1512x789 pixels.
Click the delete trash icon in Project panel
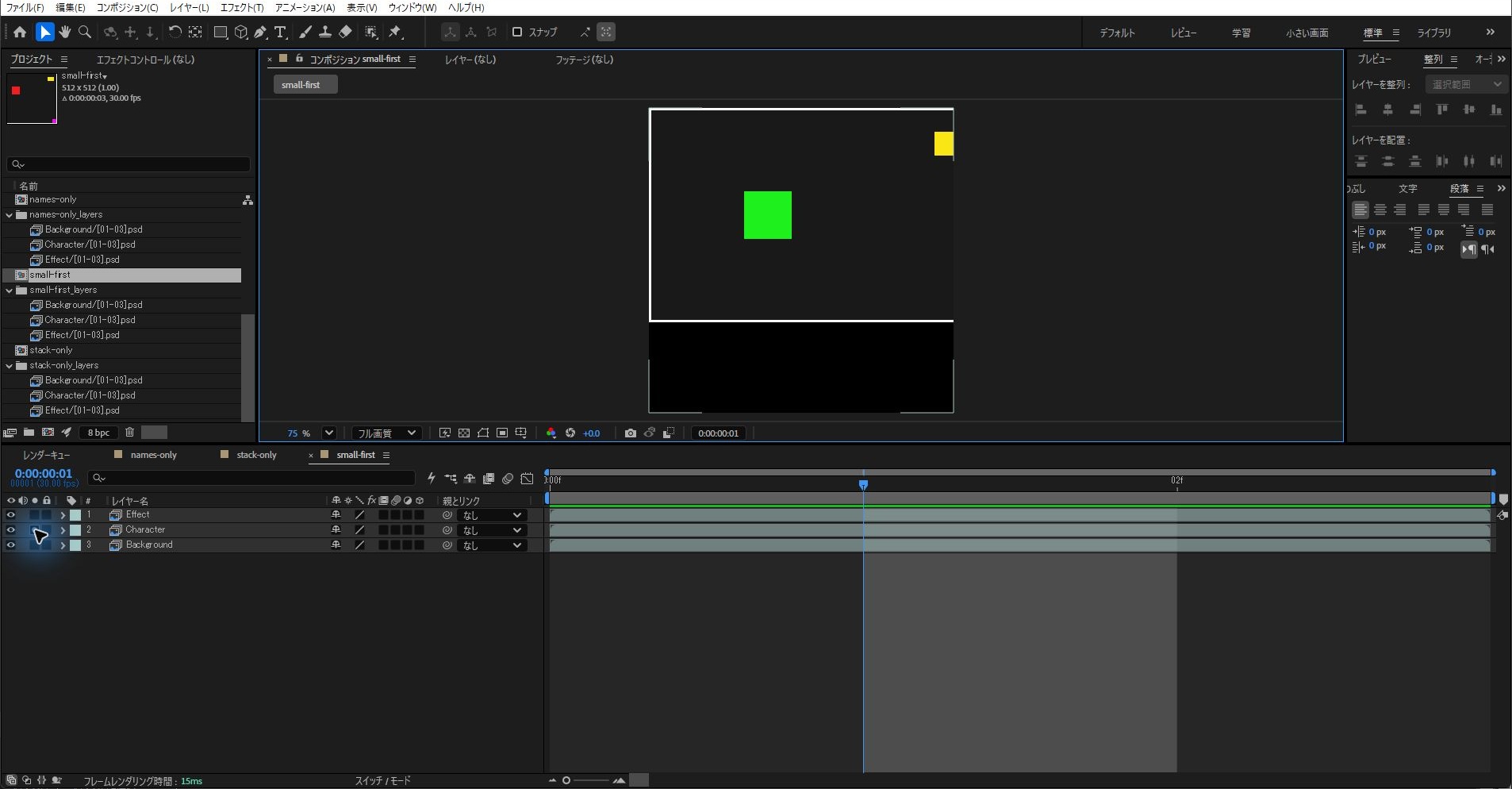tap(130, 433)
